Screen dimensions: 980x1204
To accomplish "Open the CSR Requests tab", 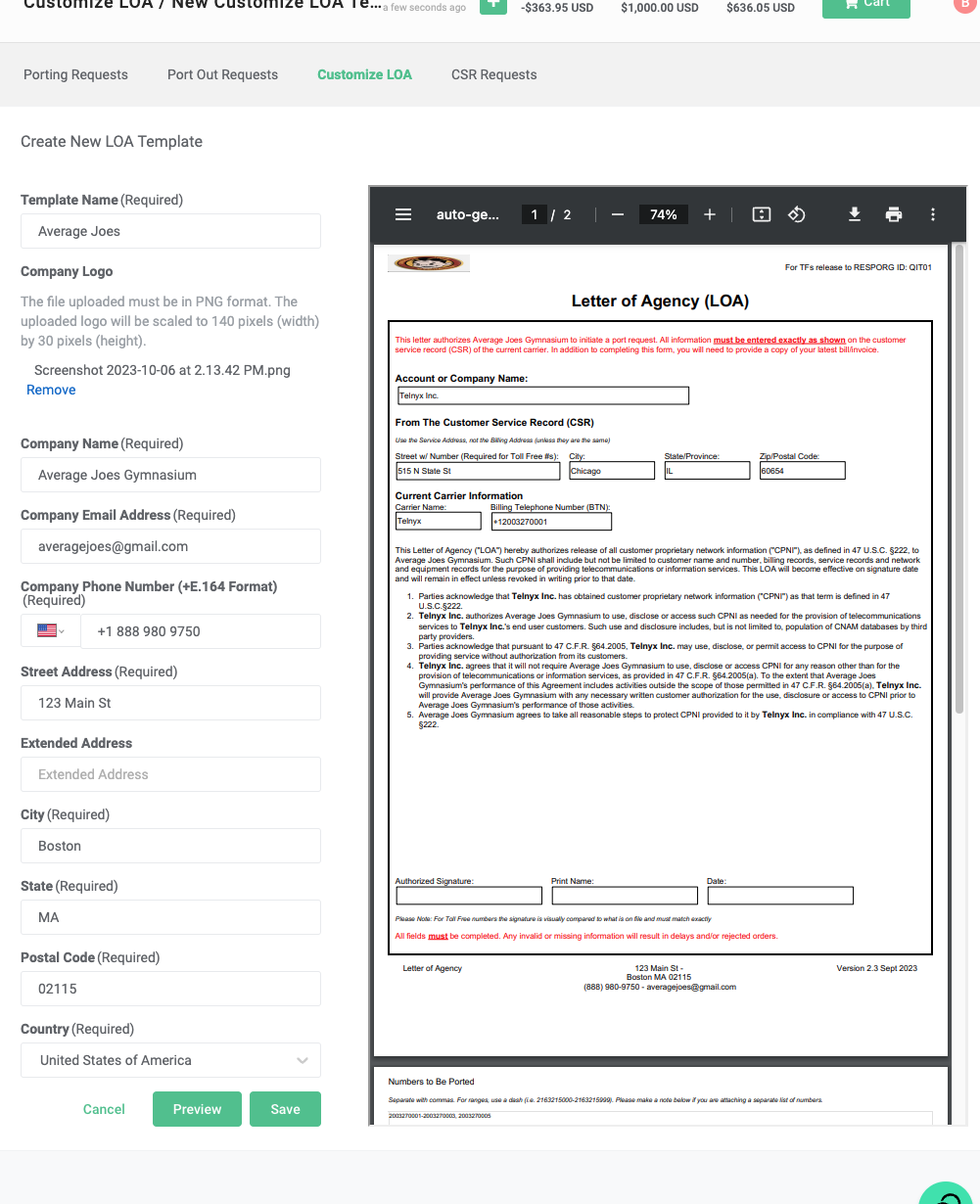I will [493, 74].
